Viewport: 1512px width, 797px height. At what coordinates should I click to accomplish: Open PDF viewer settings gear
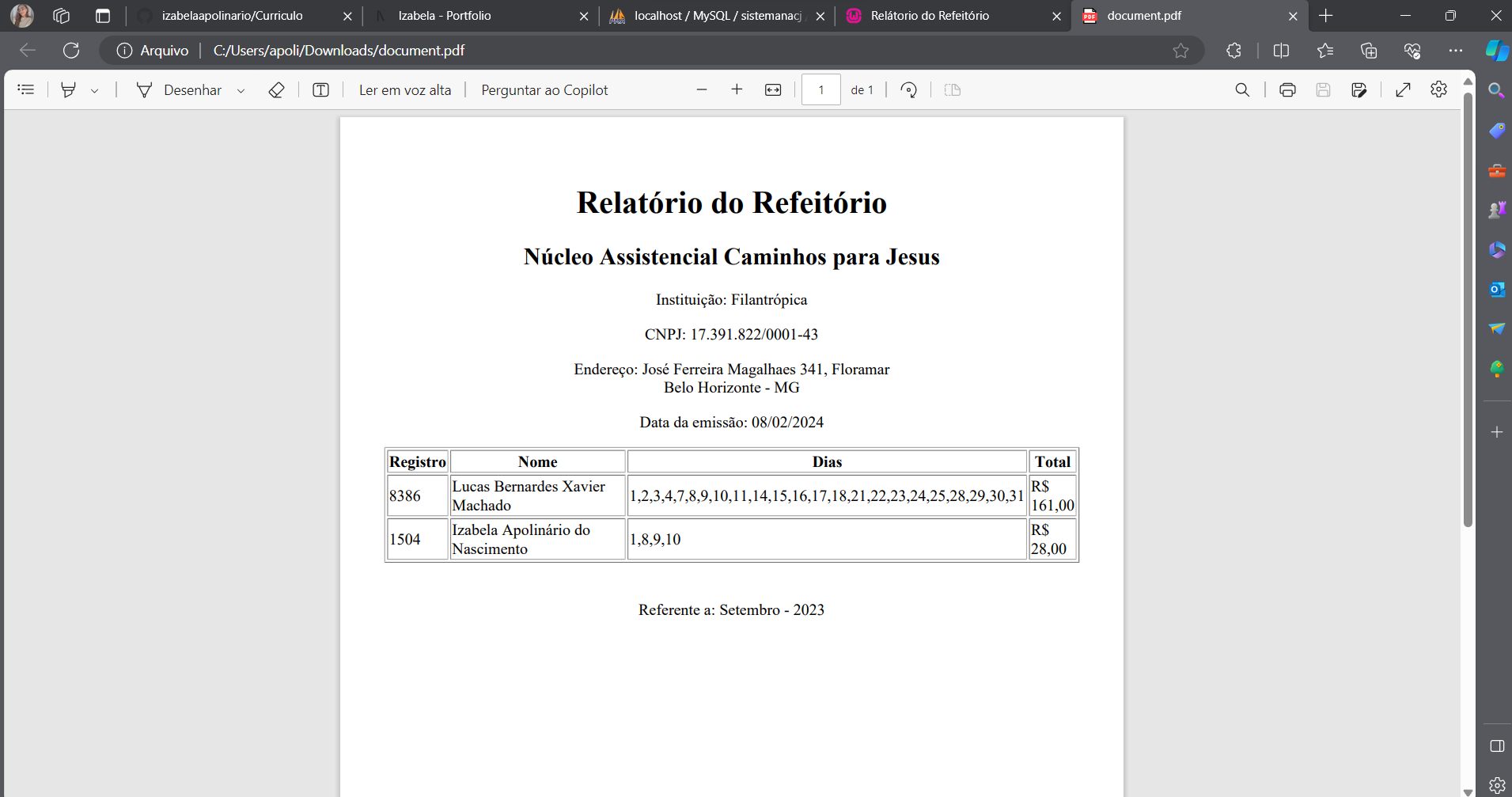(1438, 89)
